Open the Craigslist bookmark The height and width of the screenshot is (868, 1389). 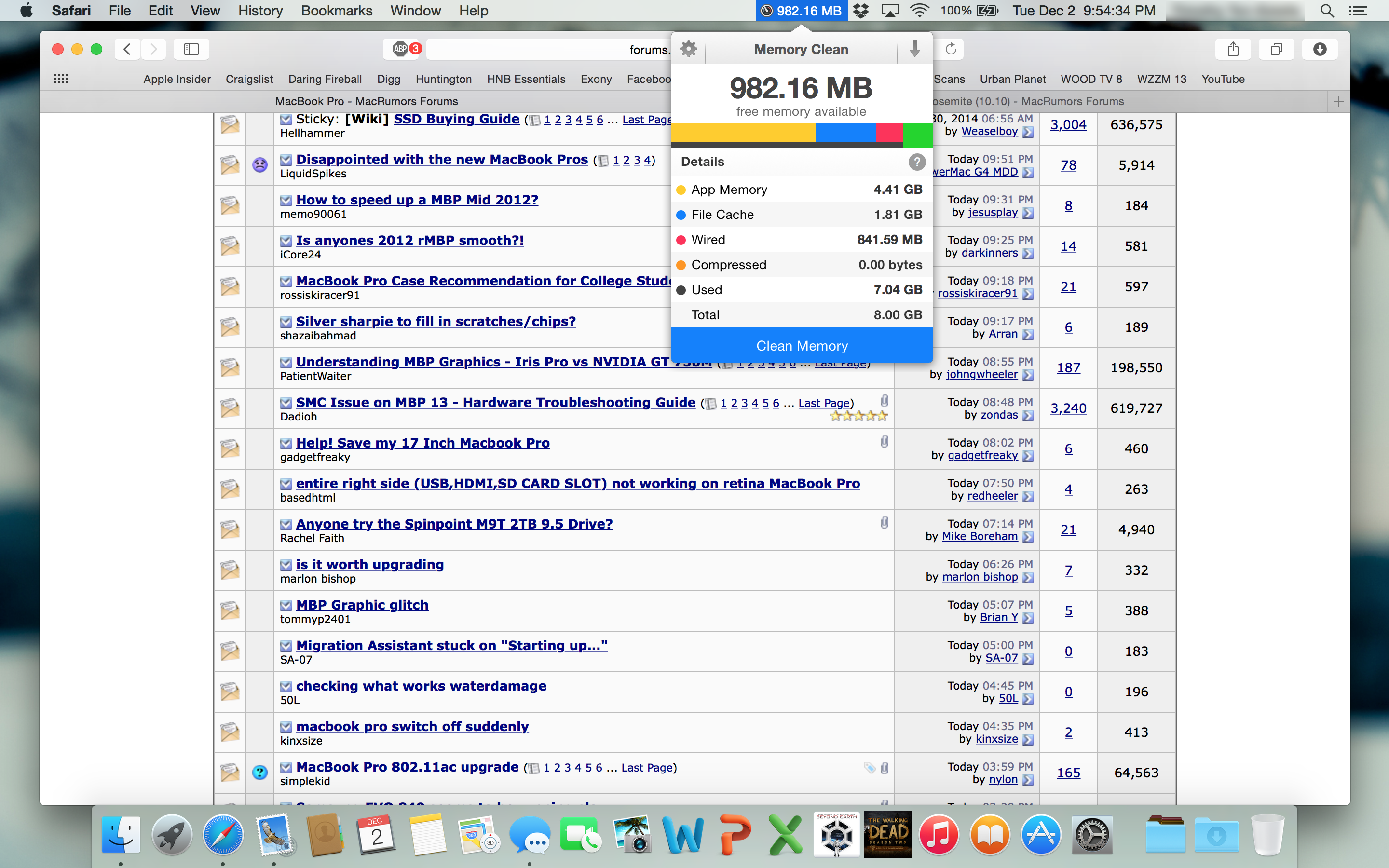[x=249, y=79]
